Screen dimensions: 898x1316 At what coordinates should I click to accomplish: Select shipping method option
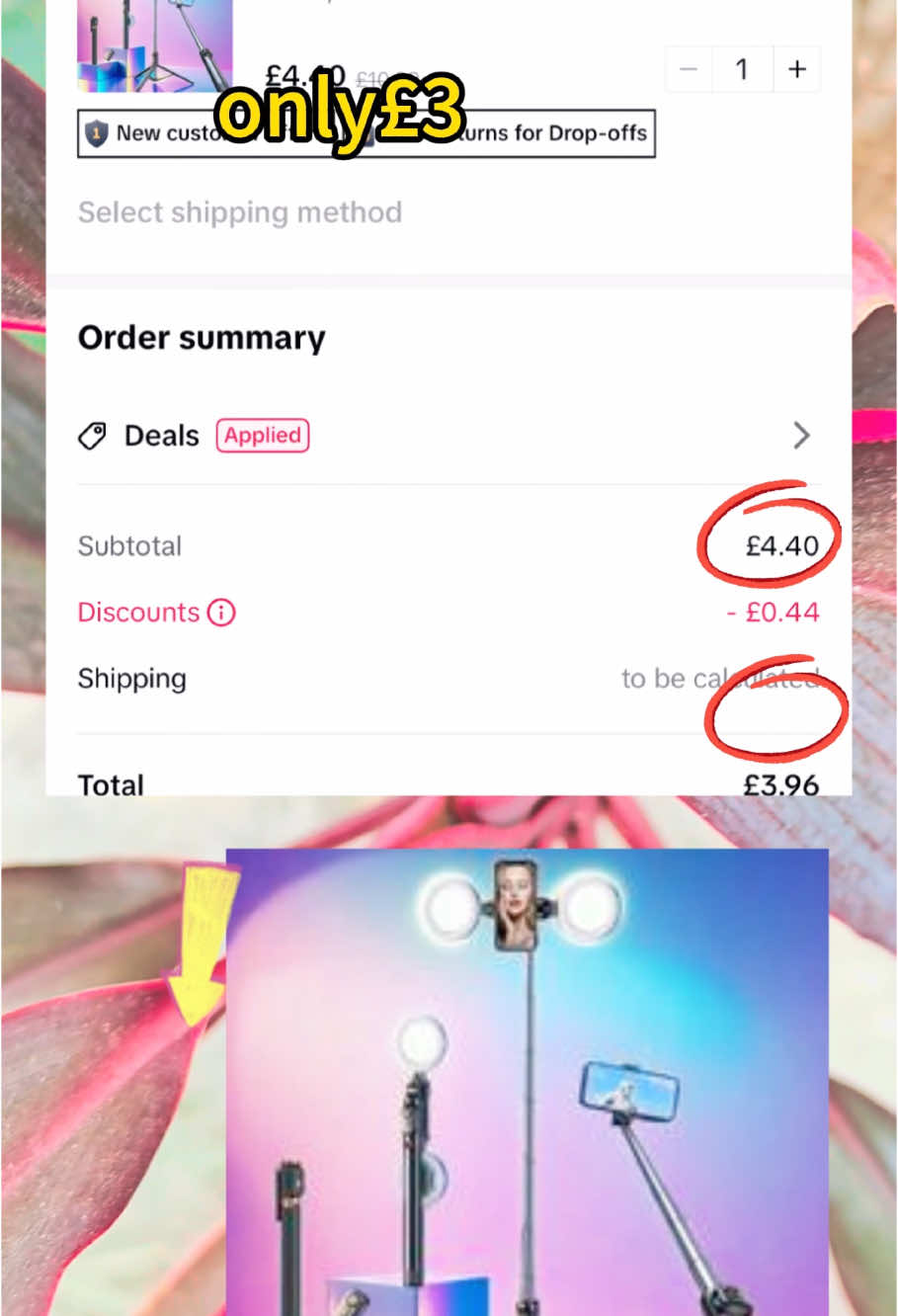[x=240, y=212]
